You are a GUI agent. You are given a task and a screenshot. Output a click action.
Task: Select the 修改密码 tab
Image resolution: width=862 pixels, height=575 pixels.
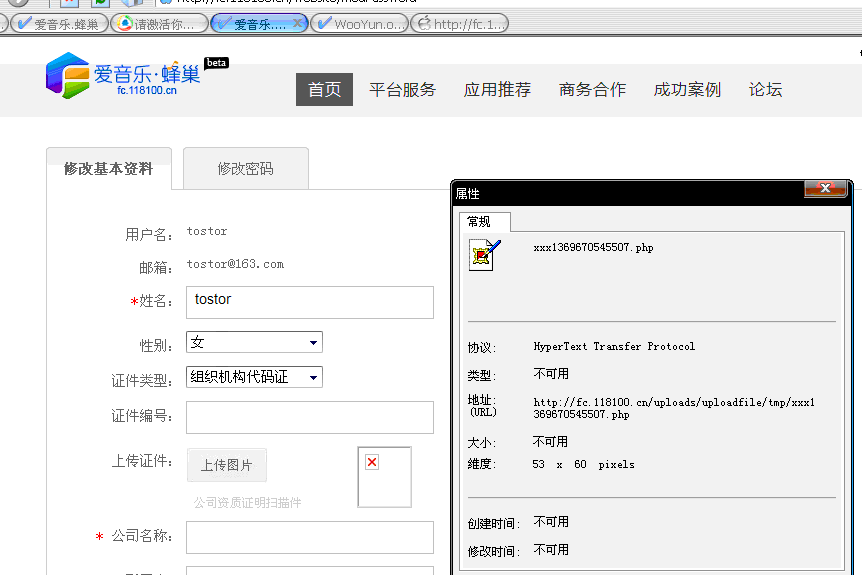point(246,168)
